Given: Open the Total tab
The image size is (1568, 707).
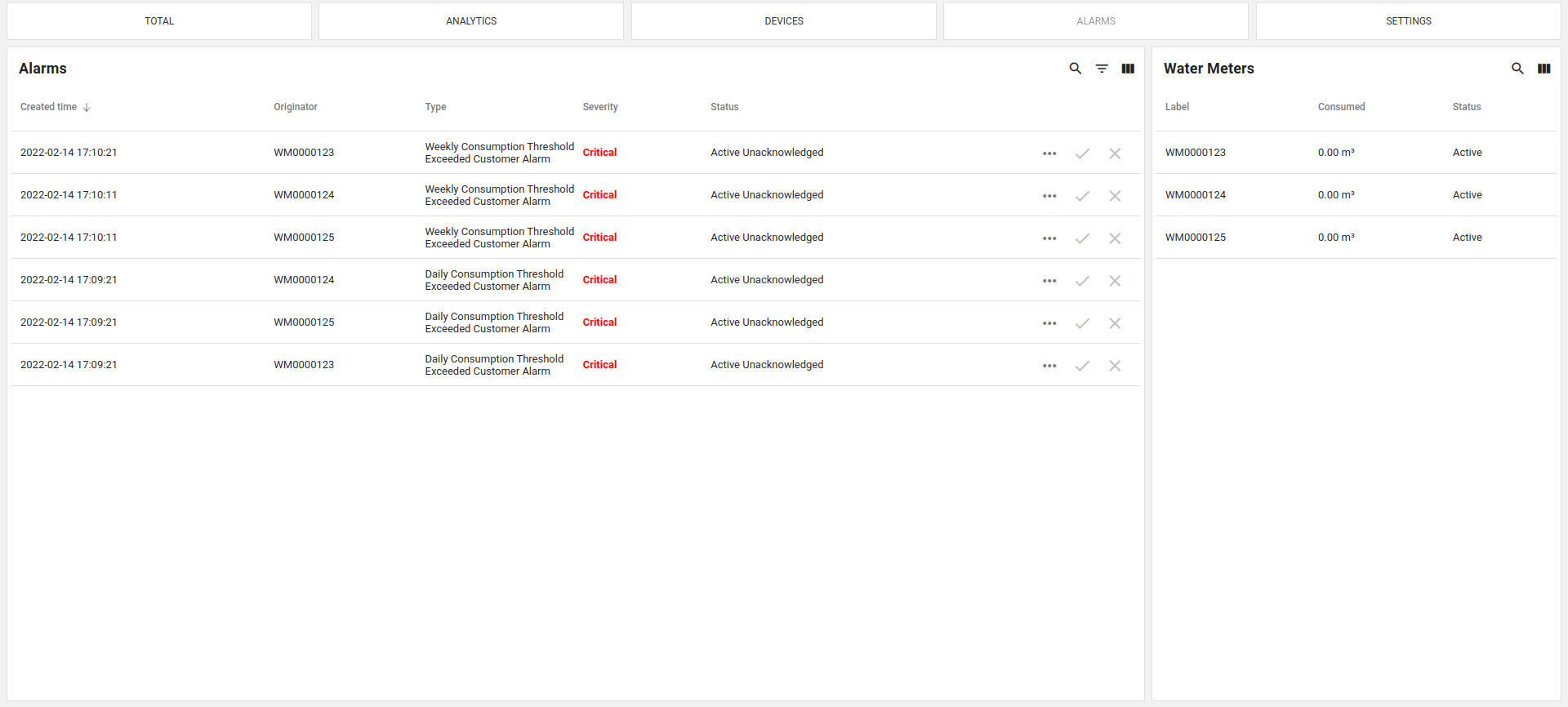Looking at the screenshot, I should (159, 21).
